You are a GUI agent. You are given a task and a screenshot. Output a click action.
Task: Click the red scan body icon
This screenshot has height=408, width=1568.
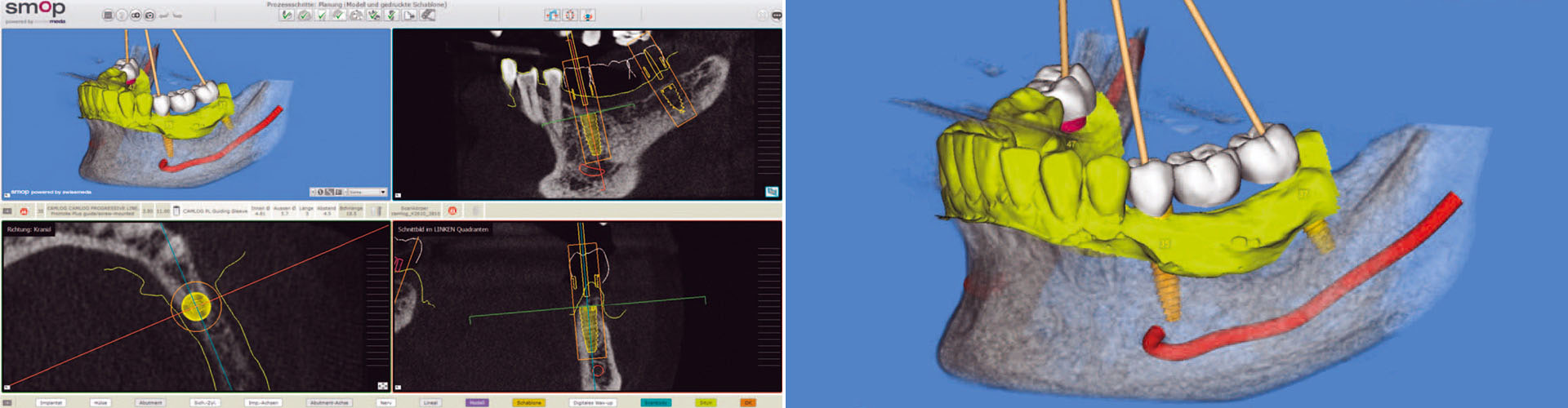[x=452, y=211]
